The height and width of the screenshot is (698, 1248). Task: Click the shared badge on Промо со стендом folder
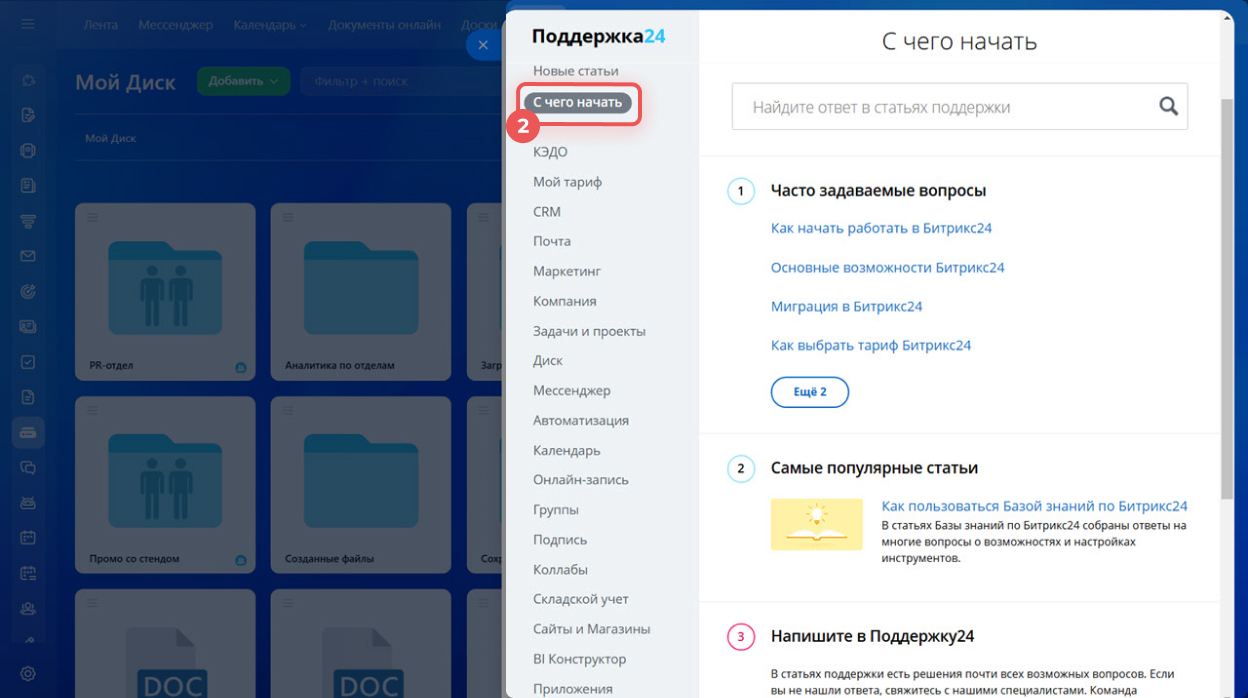[241, 560]
